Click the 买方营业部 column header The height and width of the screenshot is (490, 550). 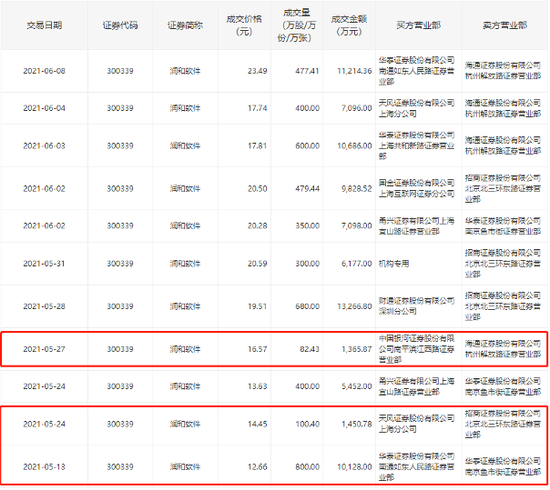[x=418, y=25]
